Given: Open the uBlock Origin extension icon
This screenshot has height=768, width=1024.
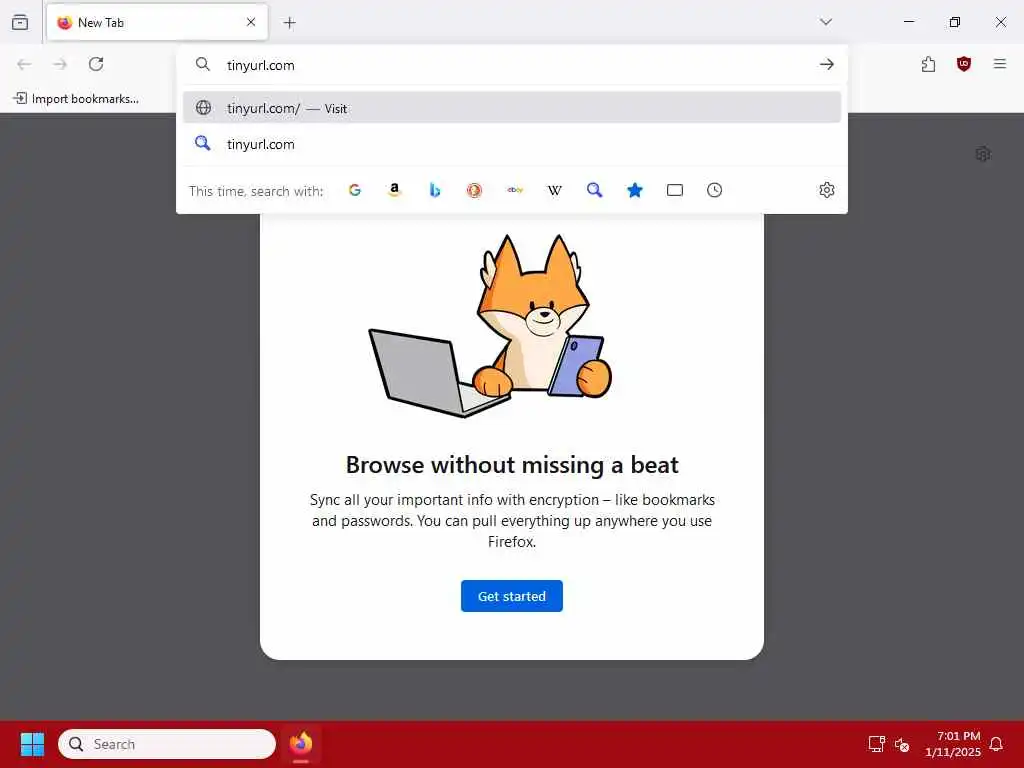Looking at the screenshot, I should [x=963, y=64].
